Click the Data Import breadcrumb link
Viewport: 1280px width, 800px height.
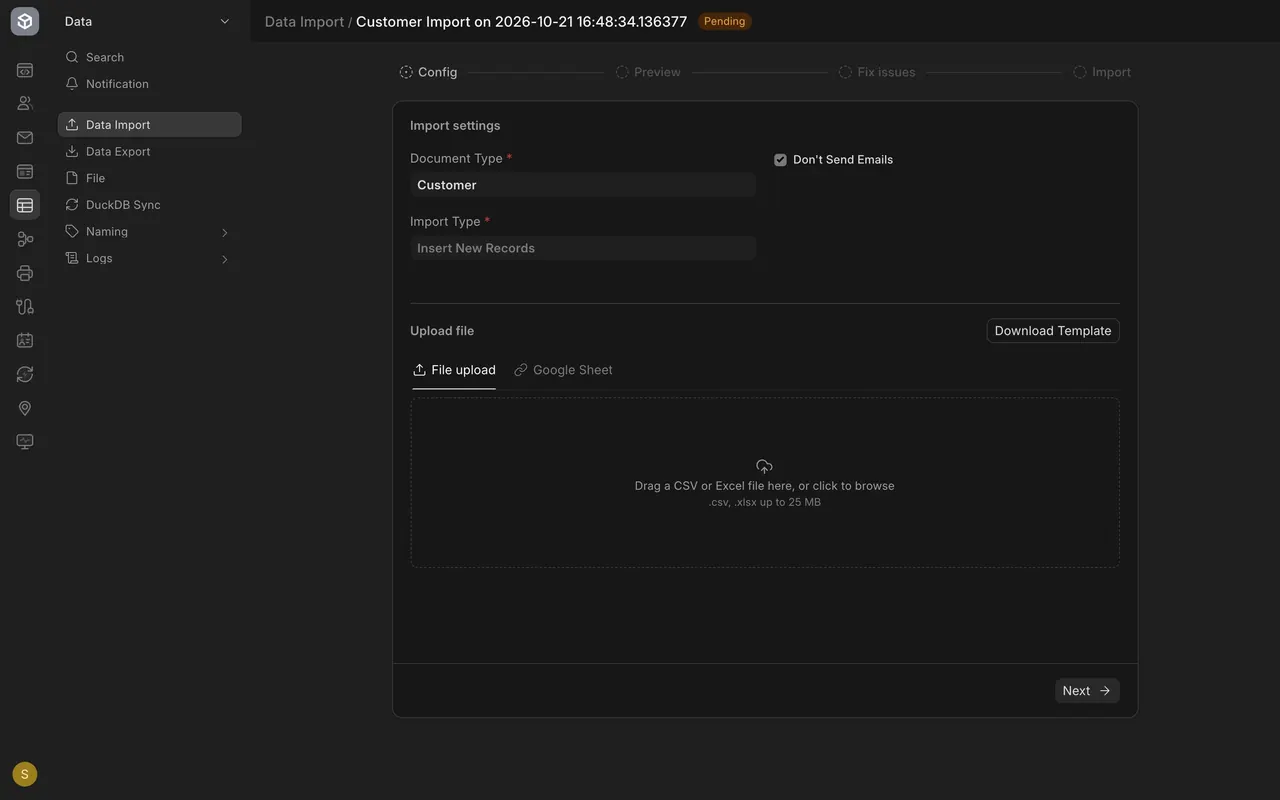[x=304, y=21]
